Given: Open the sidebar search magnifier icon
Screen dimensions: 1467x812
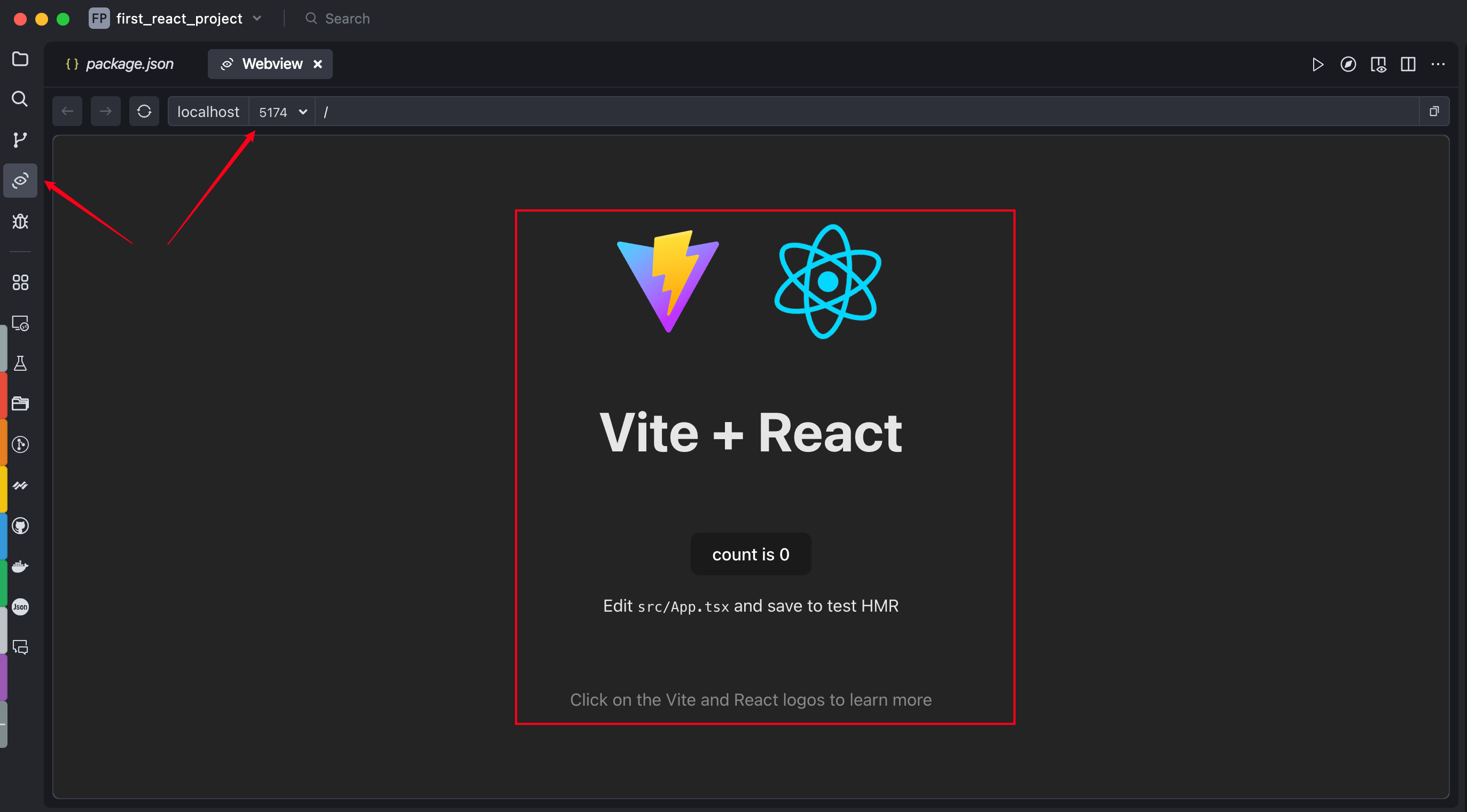Looking at the screenshot, I should 20,99.
